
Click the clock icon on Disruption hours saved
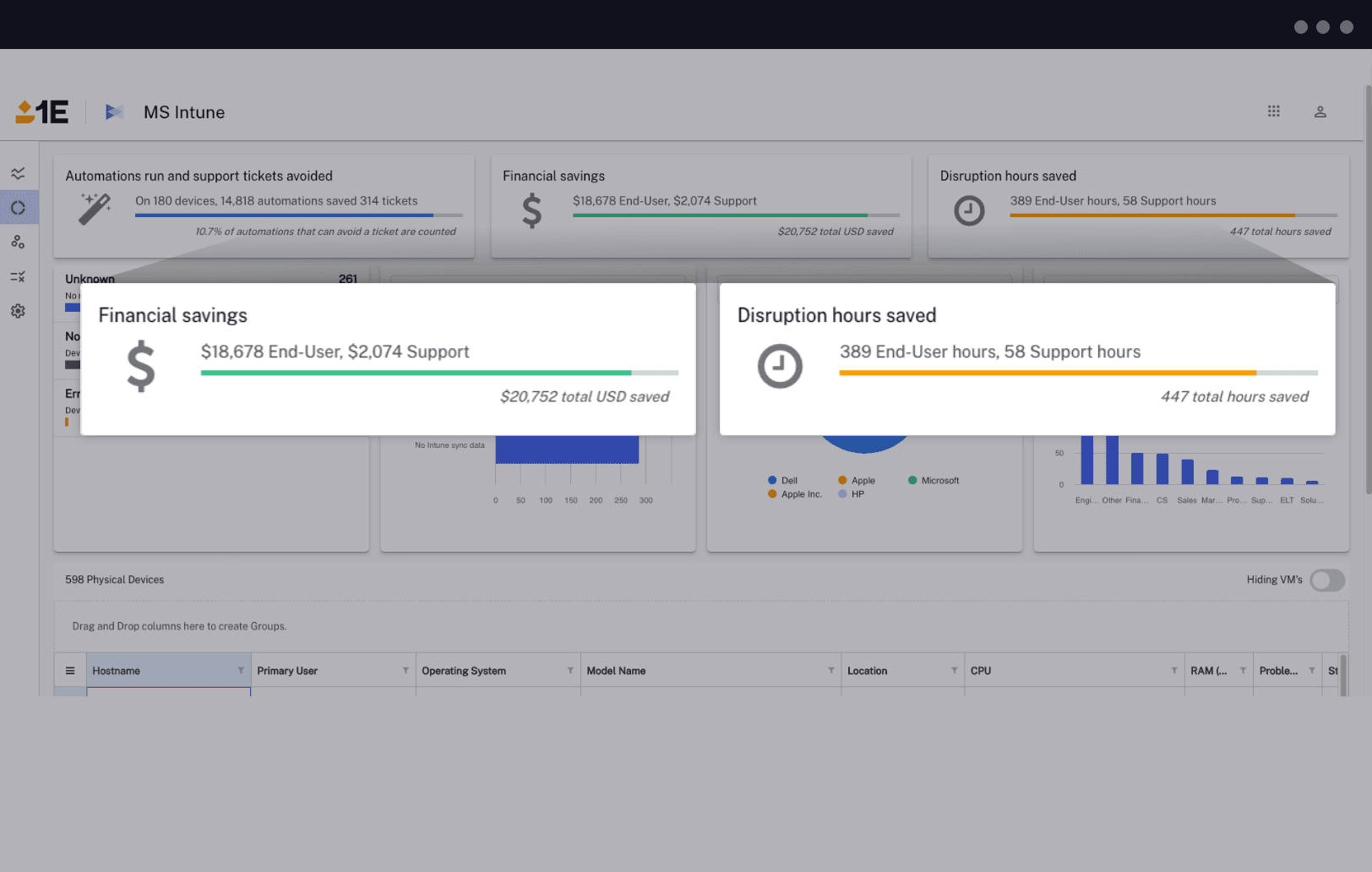click(780, 367)
